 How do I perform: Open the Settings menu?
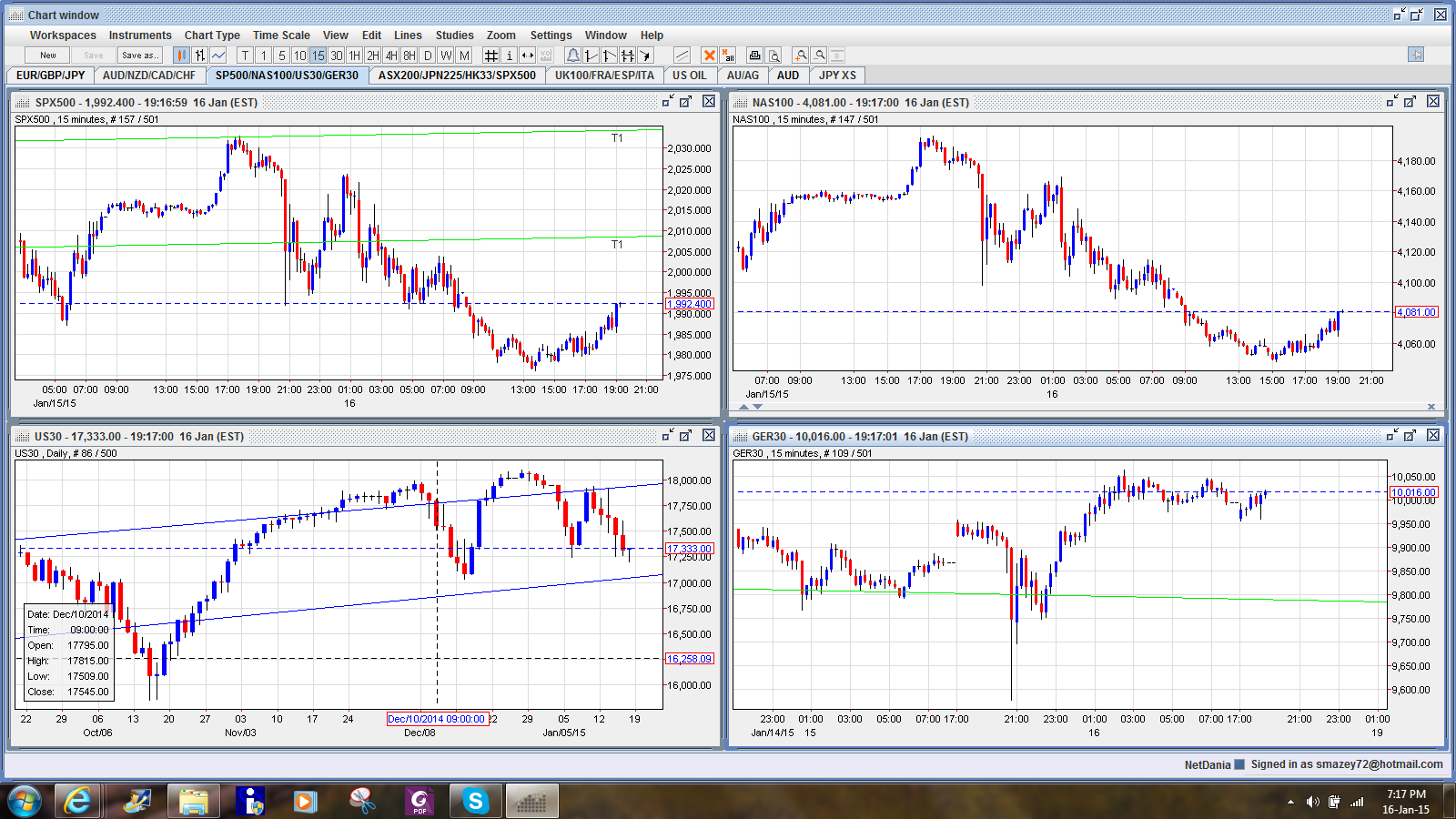(551, 35)
